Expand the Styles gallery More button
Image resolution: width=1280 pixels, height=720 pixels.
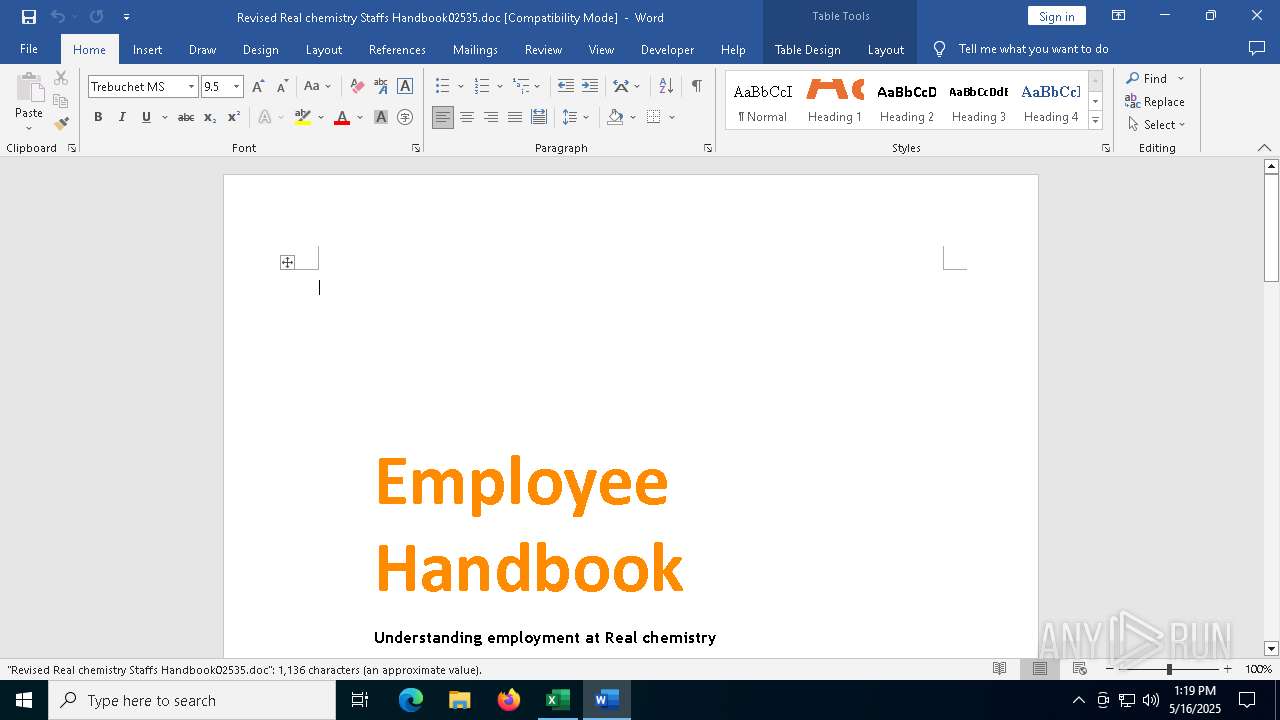click(x=1095, y=120)
